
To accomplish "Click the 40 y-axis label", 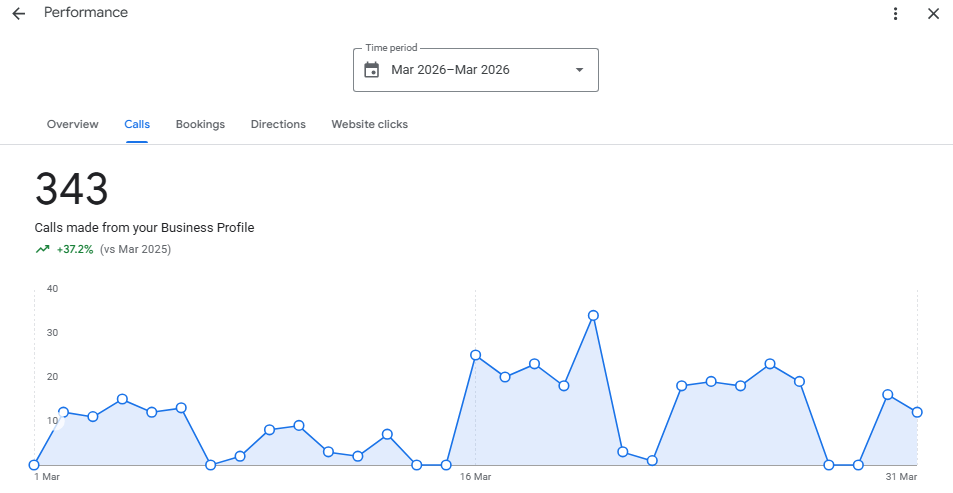I will 52,289.
